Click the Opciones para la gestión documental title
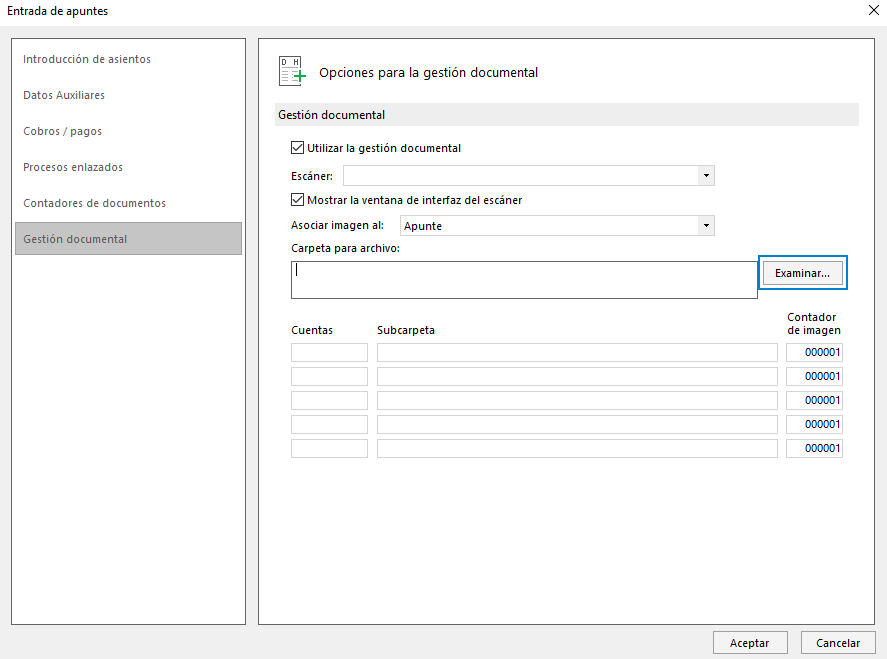The height and width of the screenshot is (659, 887). [428, 72]
